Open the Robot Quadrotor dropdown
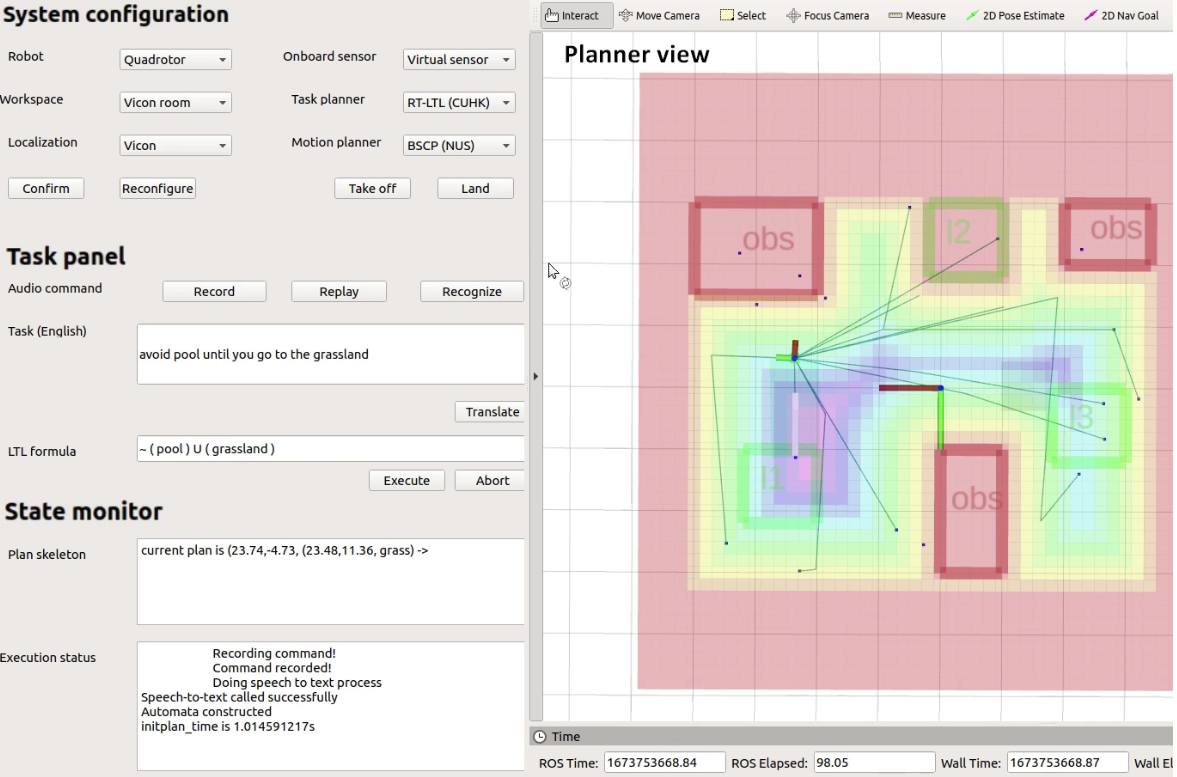The height and width of the screenshot is (777, 1177). [175, 59]
